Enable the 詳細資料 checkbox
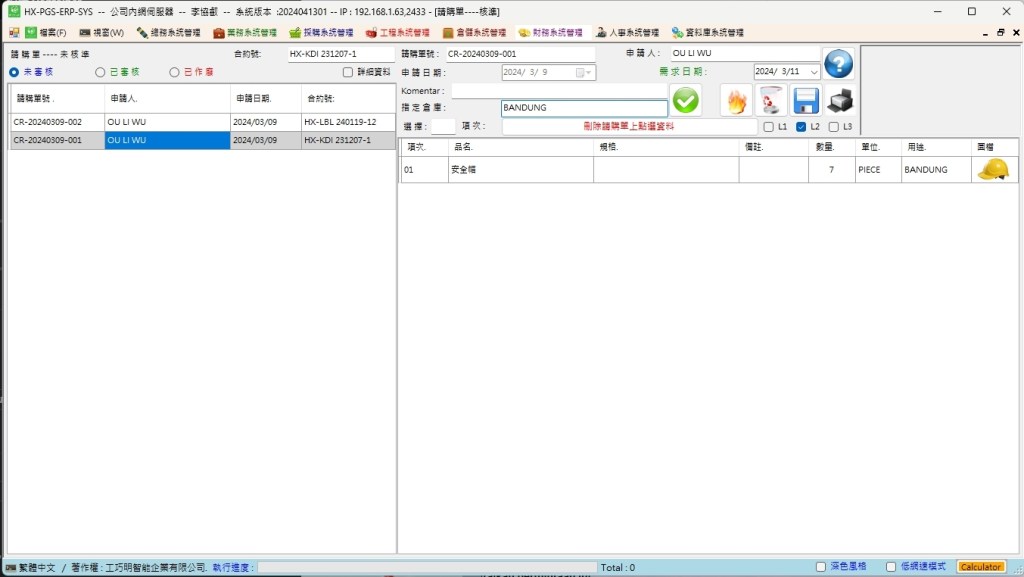1024x577 pixels. click(x=348, y=72)
